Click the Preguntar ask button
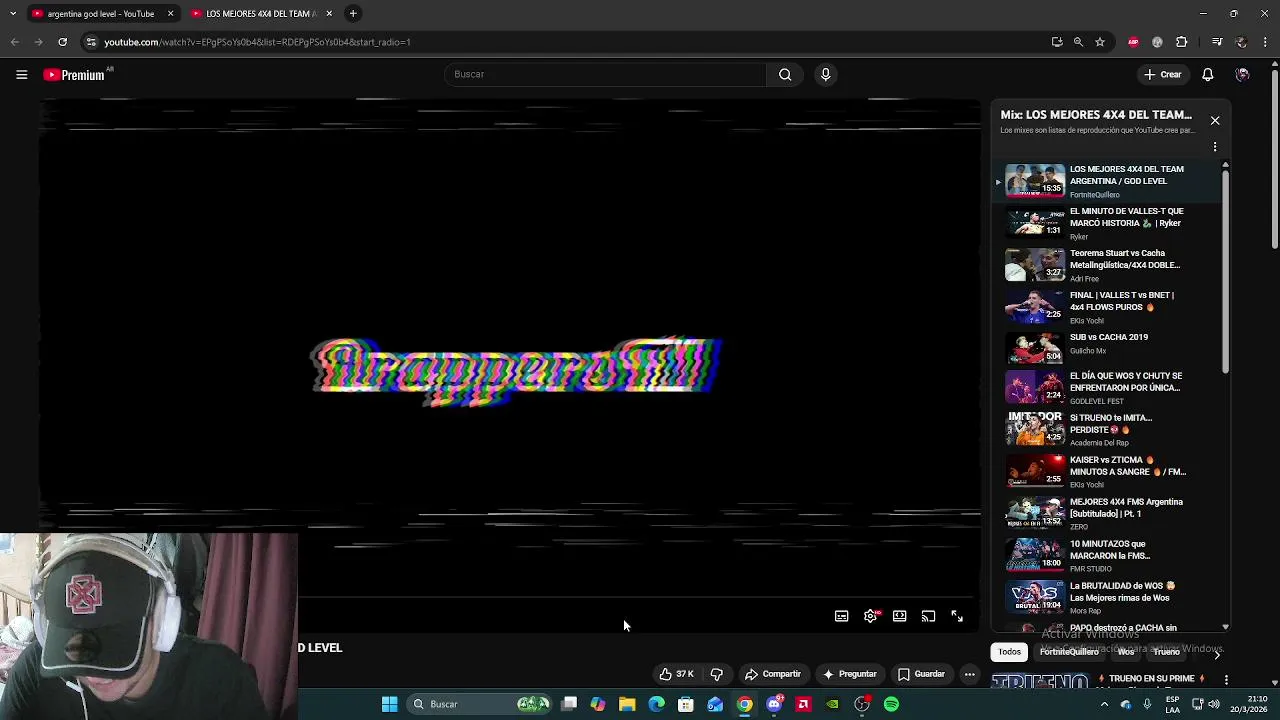1280x720 pixels. pyautogui.click(x=849, y=674)
